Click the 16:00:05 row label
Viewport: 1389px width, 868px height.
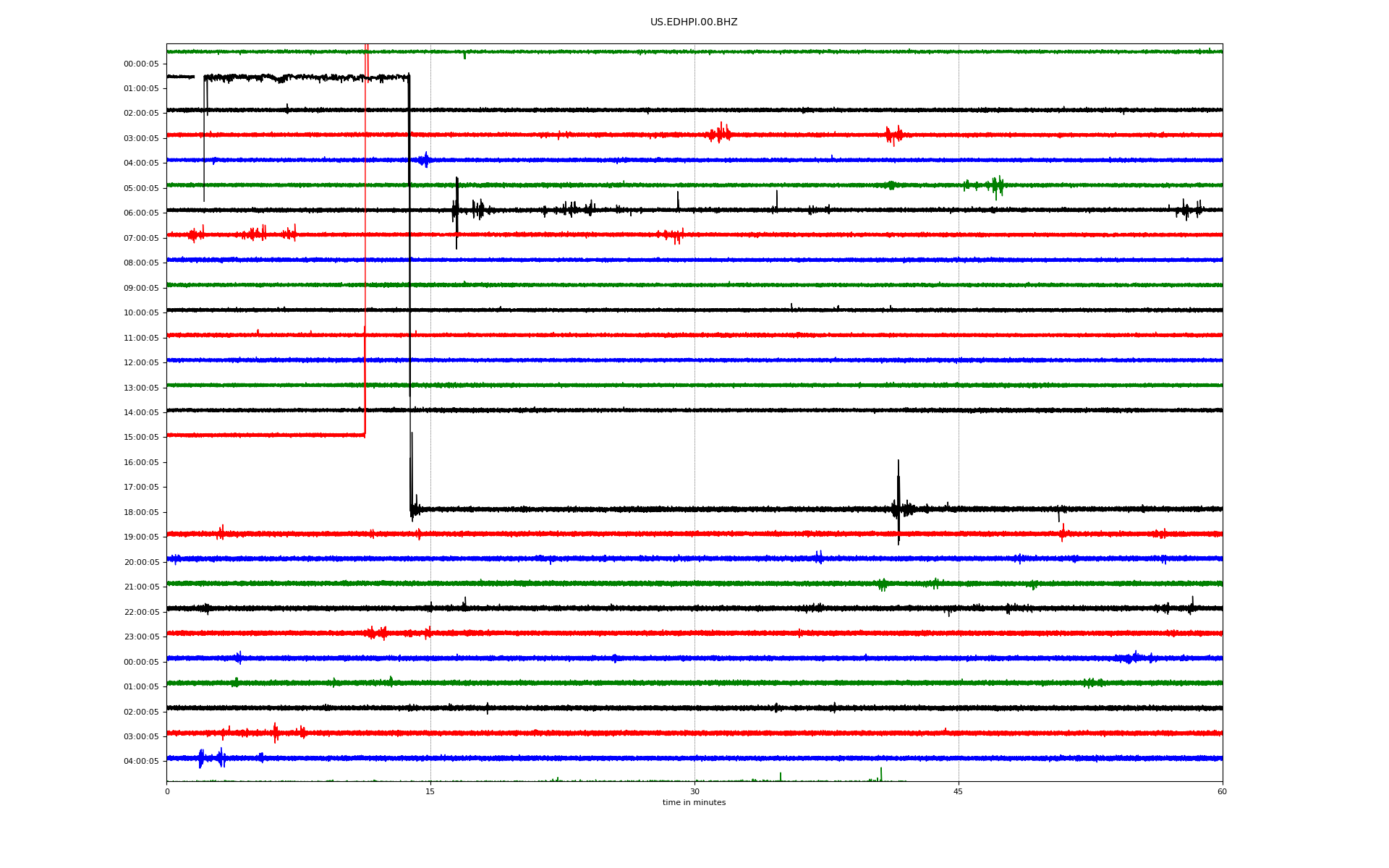point(141,462)
